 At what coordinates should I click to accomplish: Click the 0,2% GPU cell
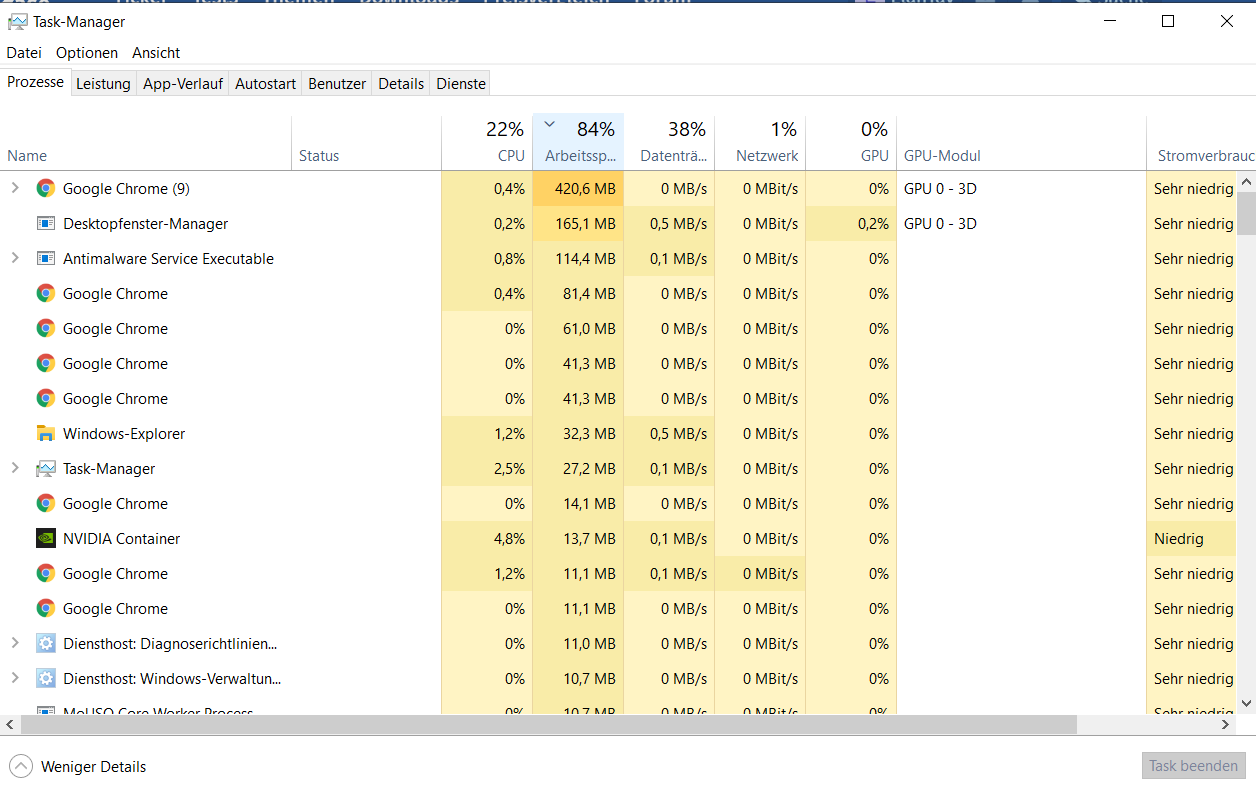(851, 223)
